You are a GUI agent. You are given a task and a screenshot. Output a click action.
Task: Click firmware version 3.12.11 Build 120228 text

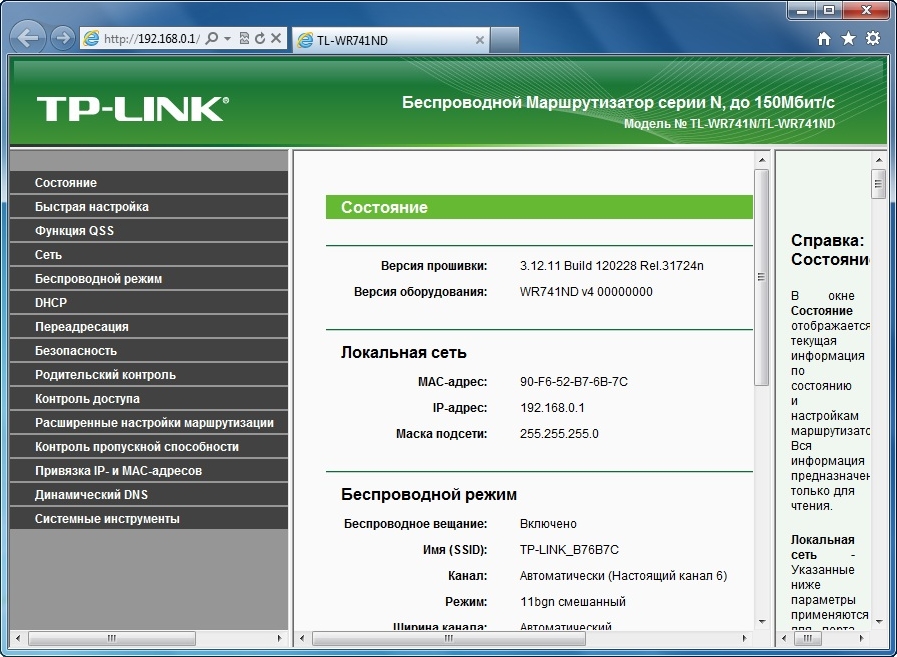(612, 266)
